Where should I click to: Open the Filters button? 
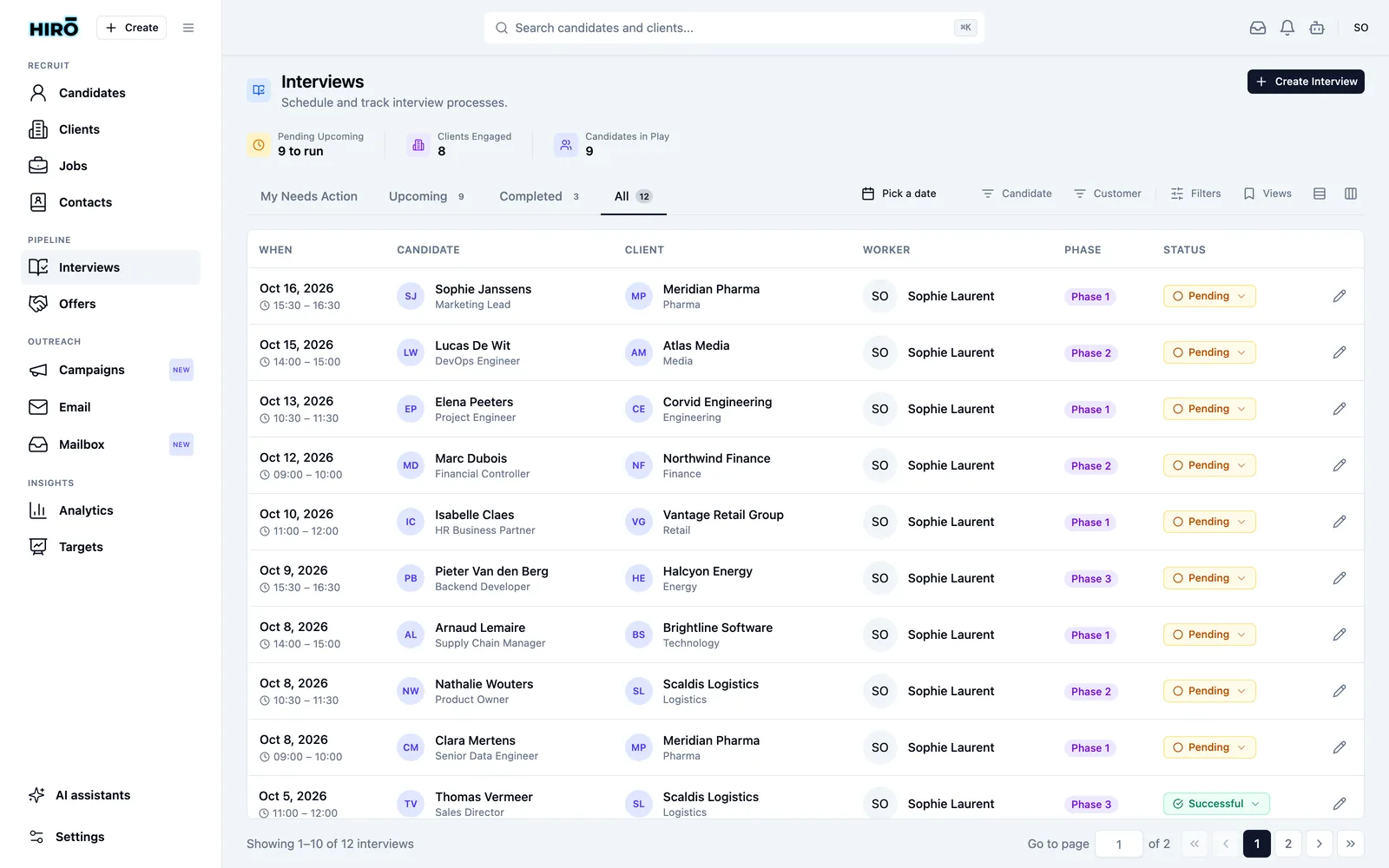[1195, 194]
